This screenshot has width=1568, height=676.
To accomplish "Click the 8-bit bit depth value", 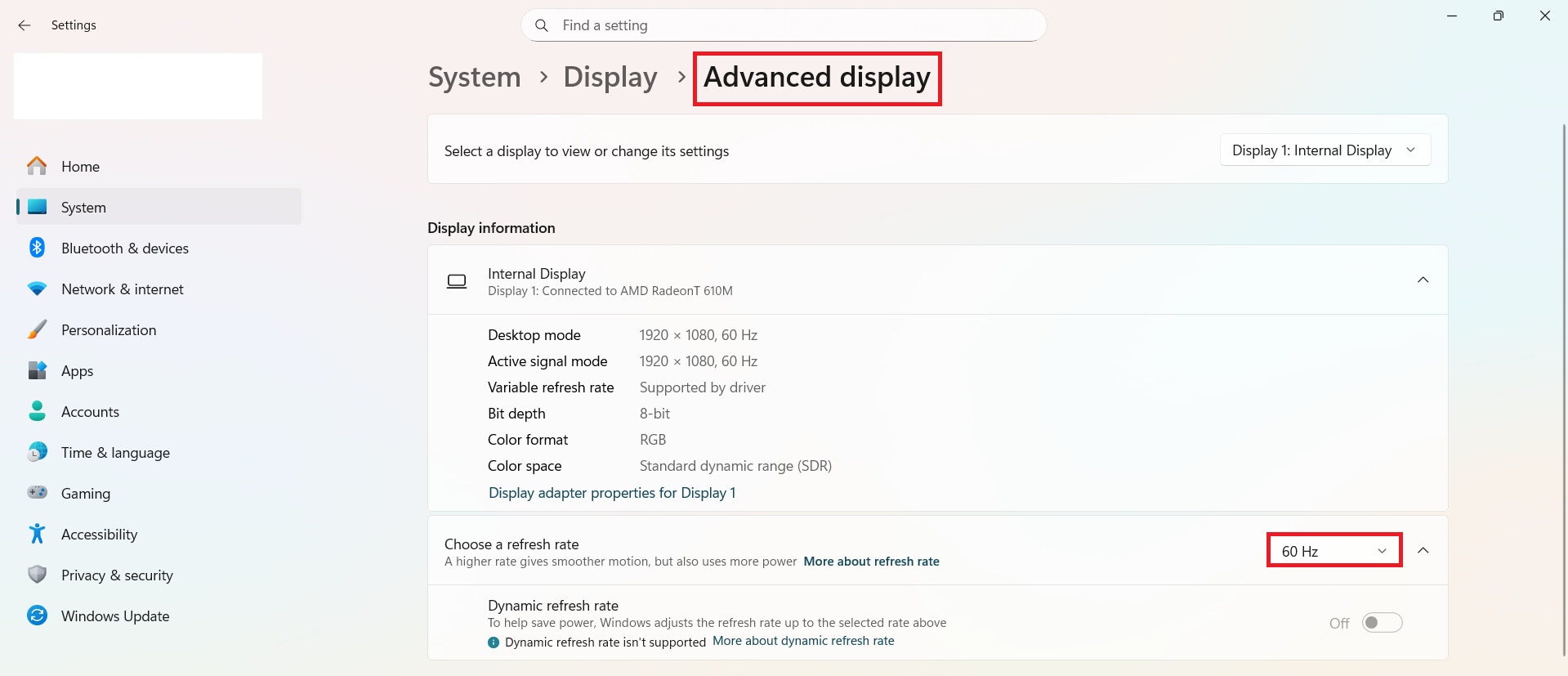I will point(654,414).
